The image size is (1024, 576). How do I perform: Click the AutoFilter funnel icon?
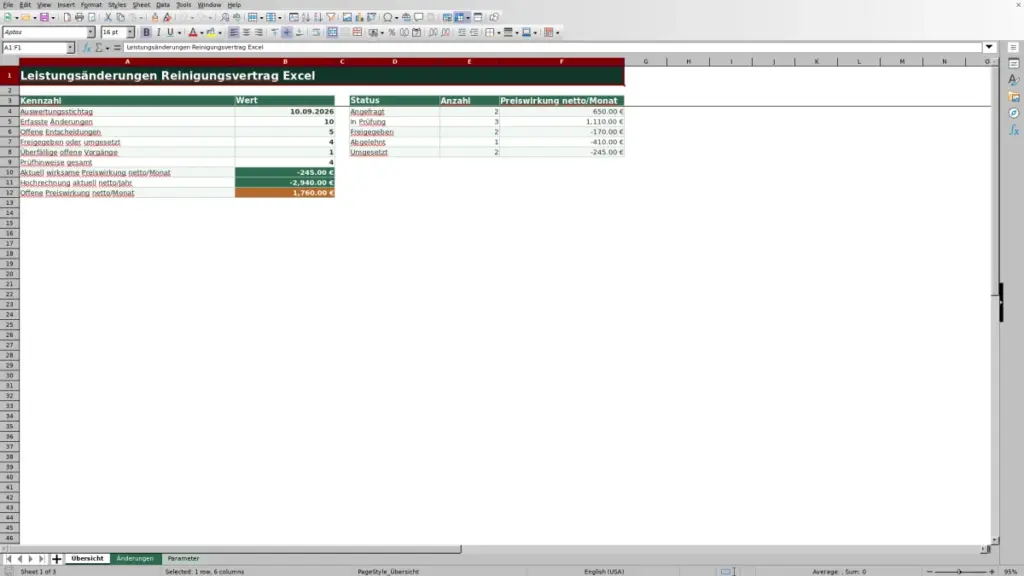coord(331,18)
